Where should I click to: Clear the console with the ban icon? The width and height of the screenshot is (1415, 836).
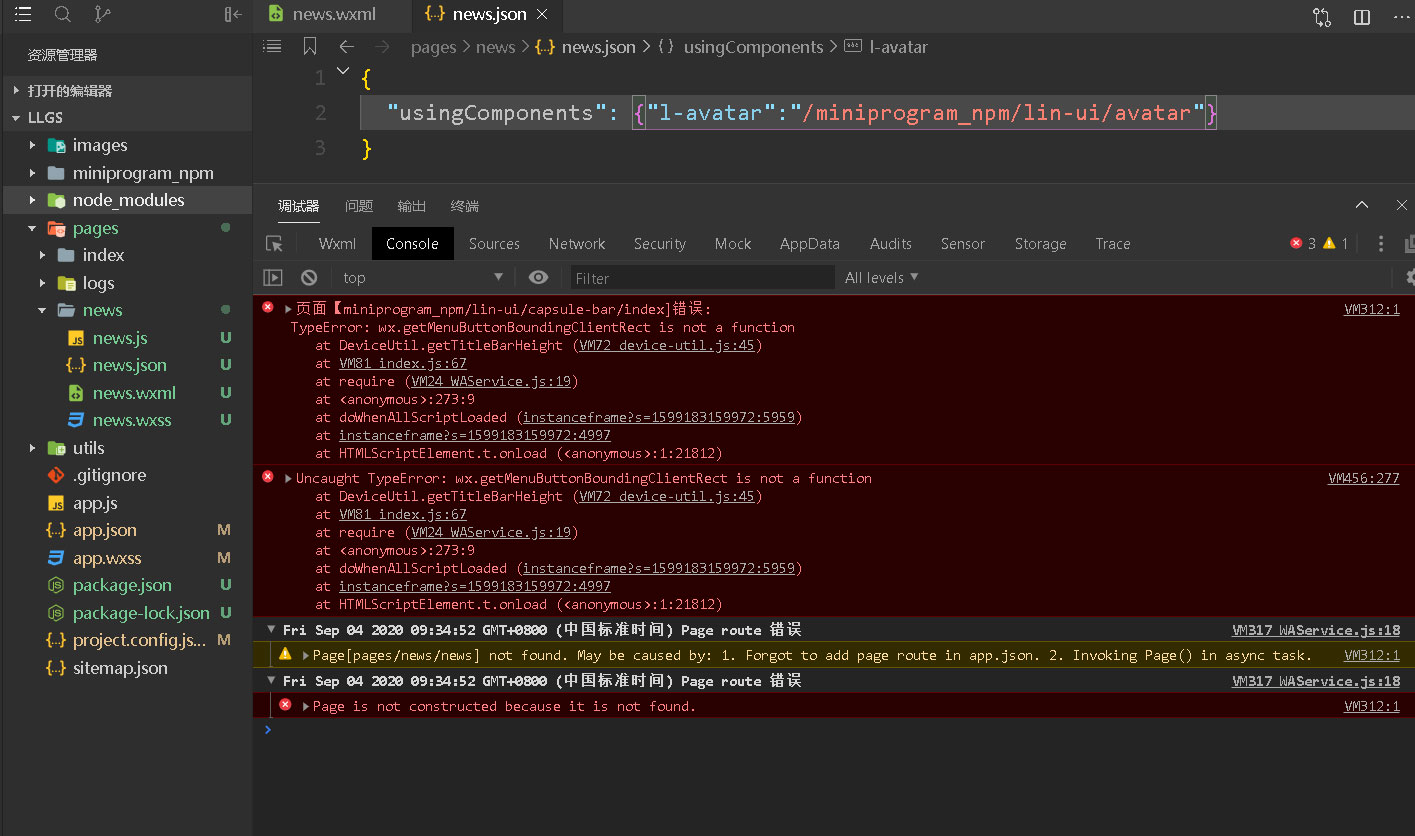click(x=309, y=277)
